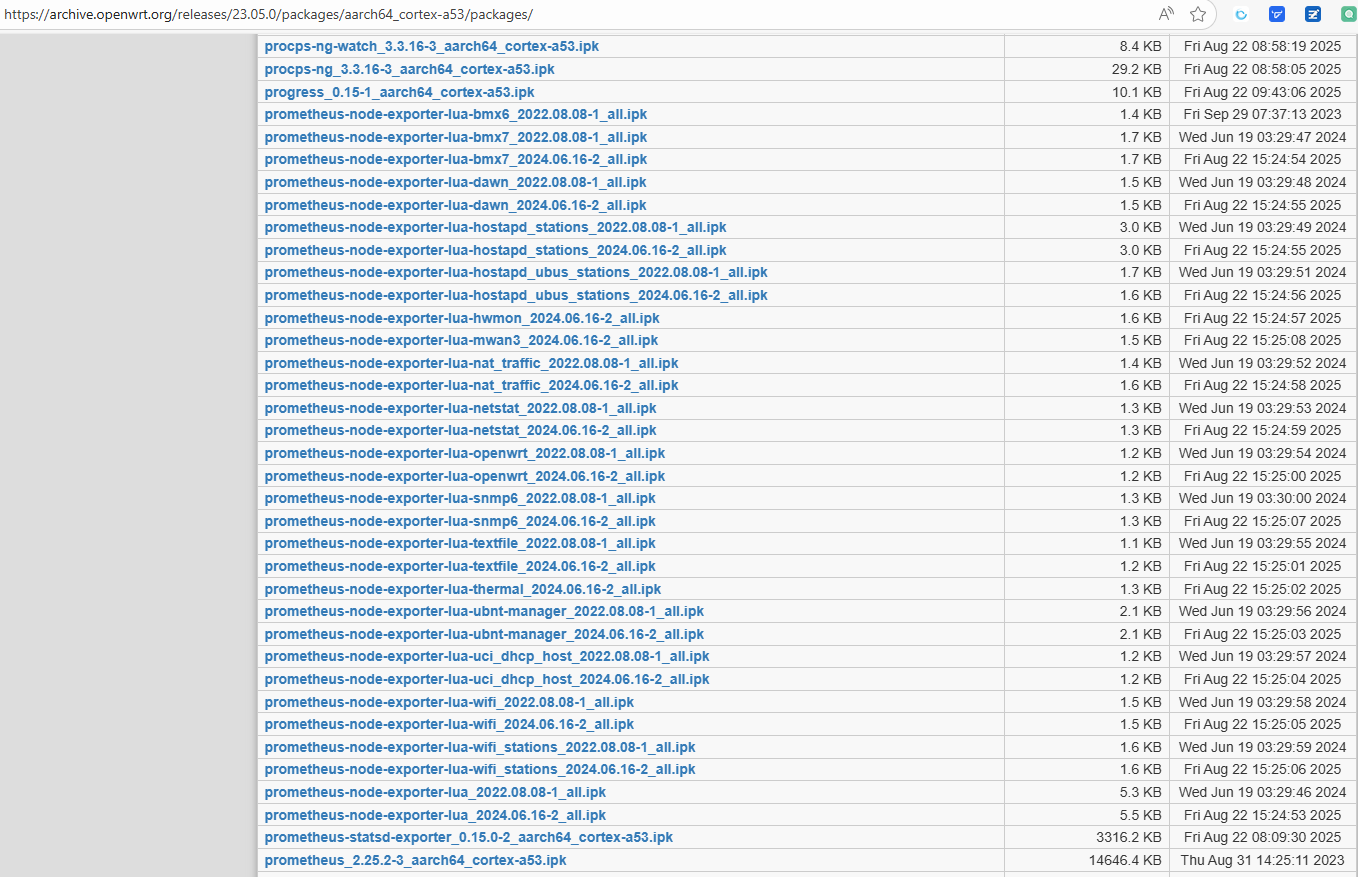1358x877 pixels.
Task: Download lua-uci_dhcp_host_2024.06.16-2_all.ipk
Action: [487, 679]
